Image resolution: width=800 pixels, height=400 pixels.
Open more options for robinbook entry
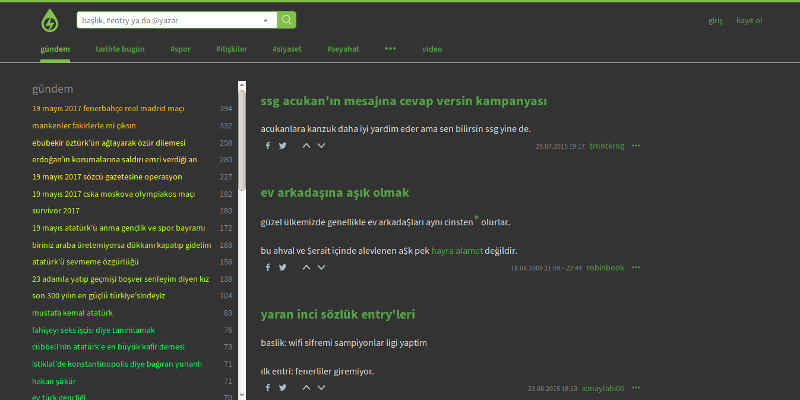[636, 267]
